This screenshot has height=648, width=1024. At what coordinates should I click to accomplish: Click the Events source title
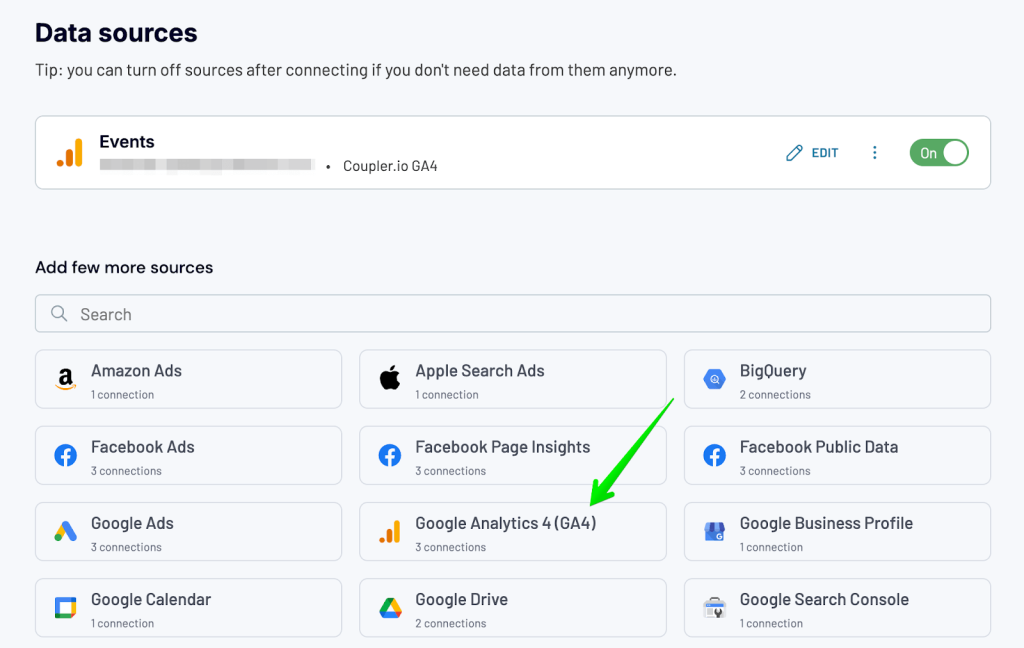tap(127, 142)
